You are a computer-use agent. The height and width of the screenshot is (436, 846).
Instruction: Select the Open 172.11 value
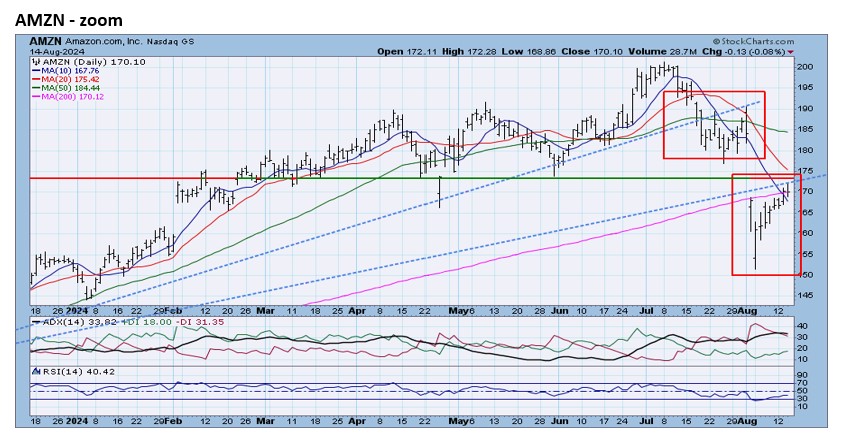[x=408, y=52]
